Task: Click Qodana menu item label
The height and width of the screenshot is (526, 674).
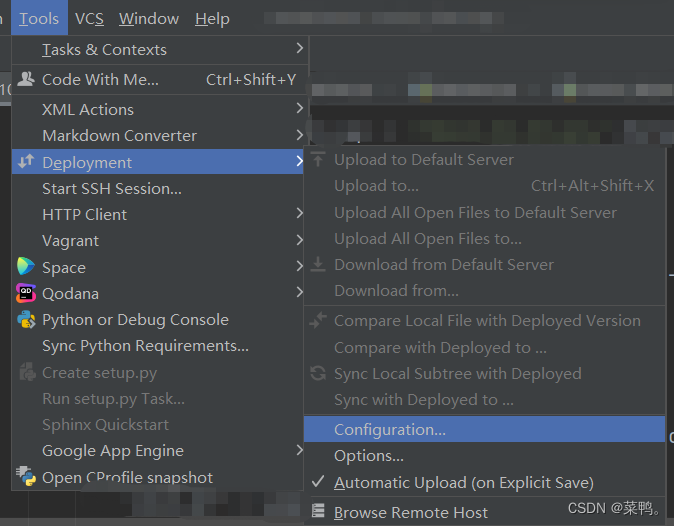Action: click(70, 294)
